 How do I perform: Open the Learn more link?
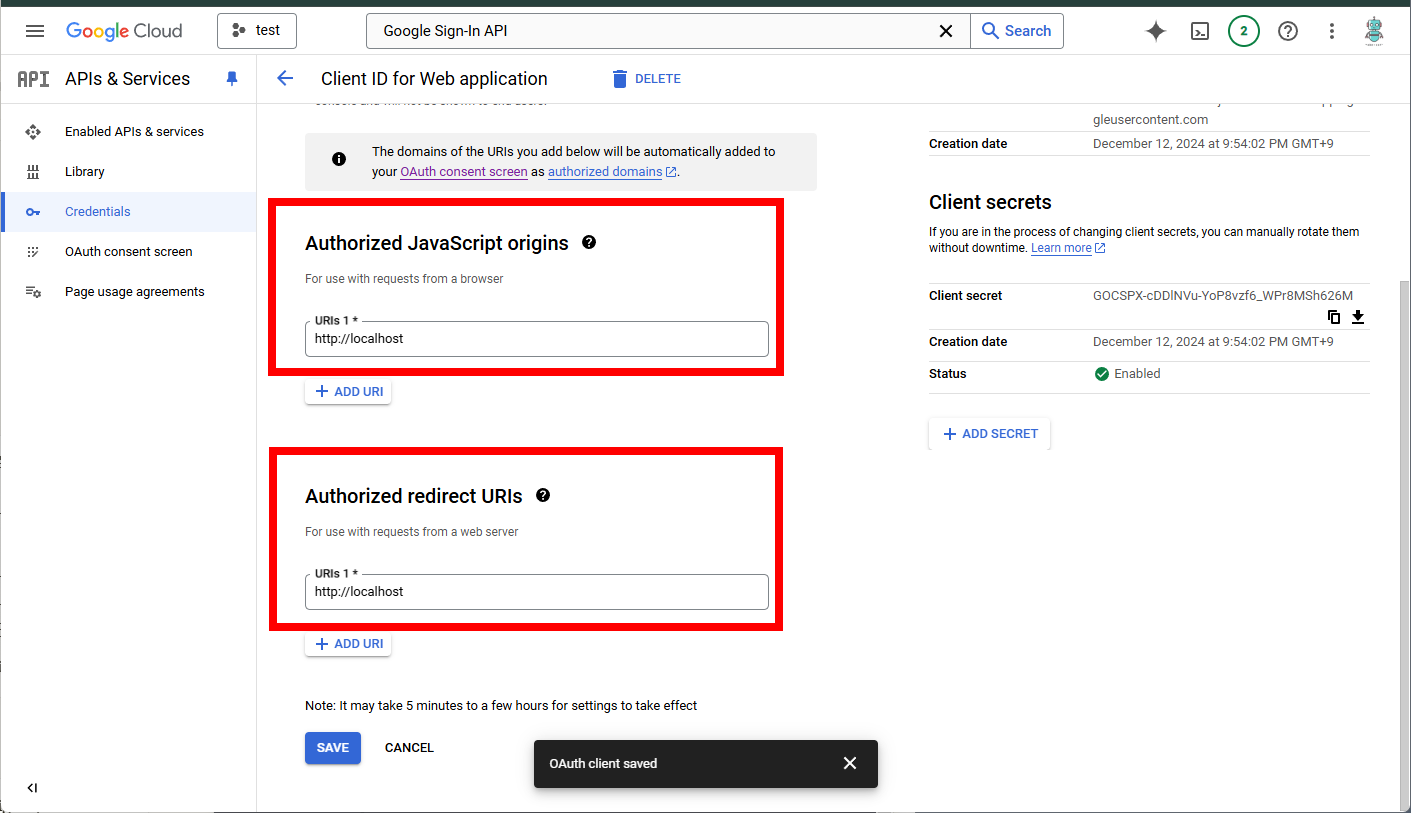tap(1068, 248)
